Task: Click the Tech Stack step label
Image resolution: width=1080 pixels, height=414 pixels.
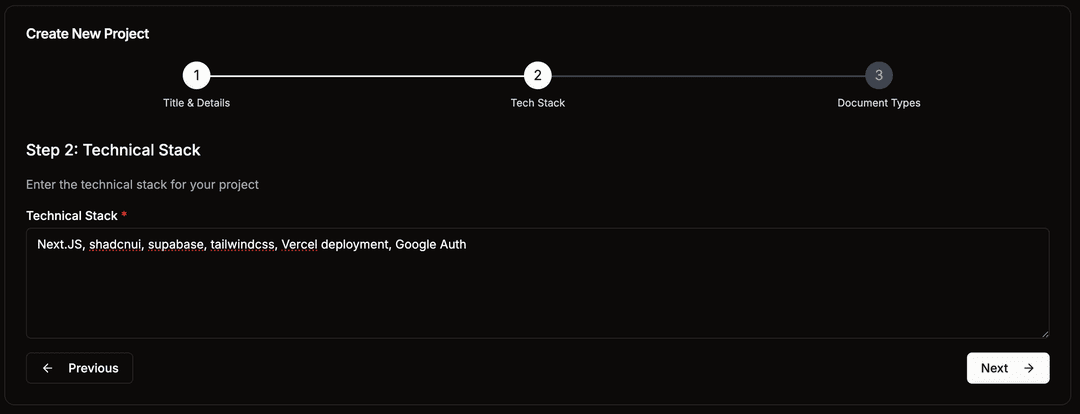Action: (537, 103)
